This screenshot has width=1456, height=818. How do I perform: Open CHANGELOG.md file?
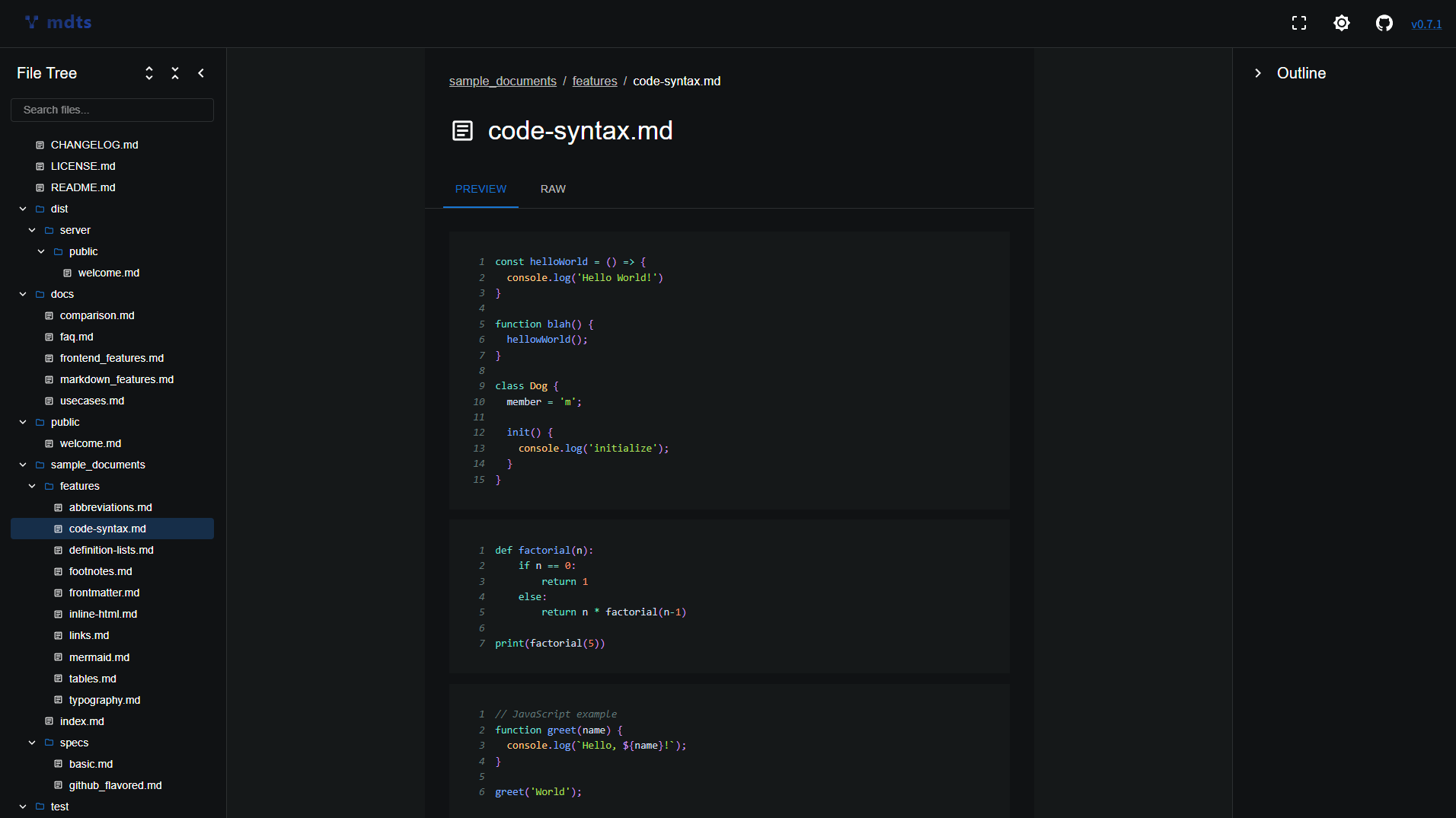[94, 145]
